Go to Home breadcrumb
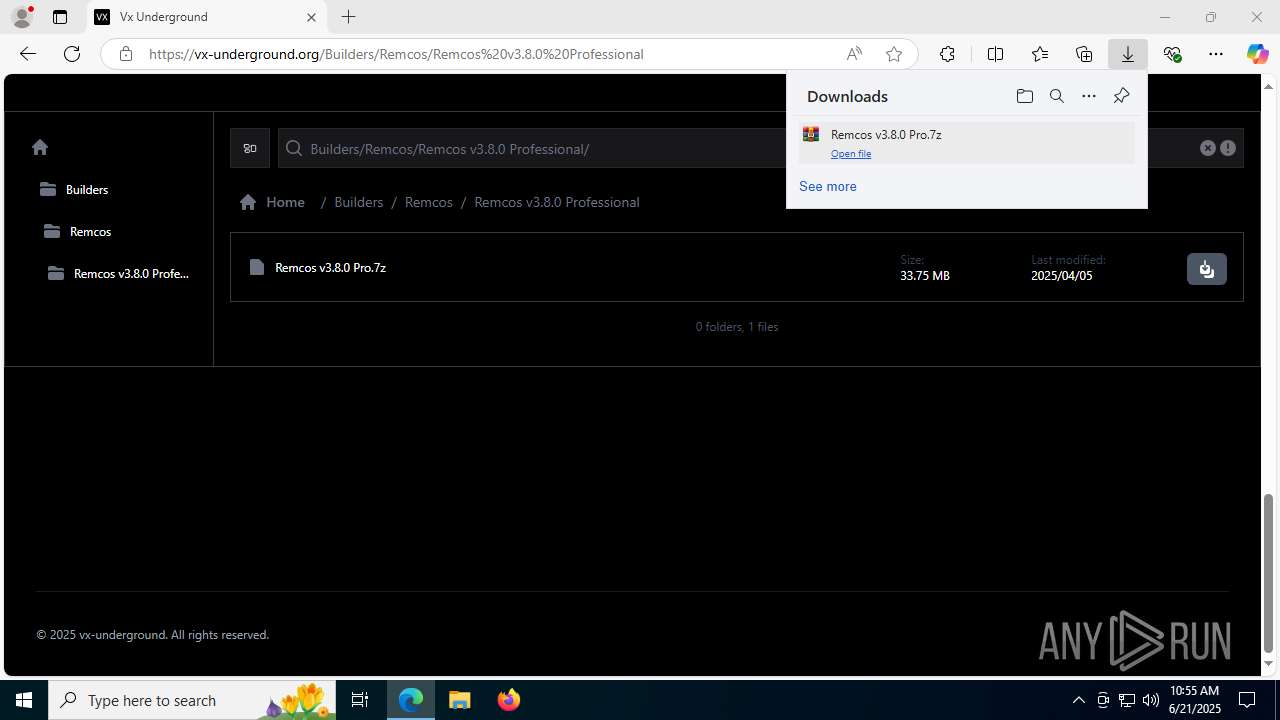The height and width of the screenshot is (720, 1280). tap(272, 202)
